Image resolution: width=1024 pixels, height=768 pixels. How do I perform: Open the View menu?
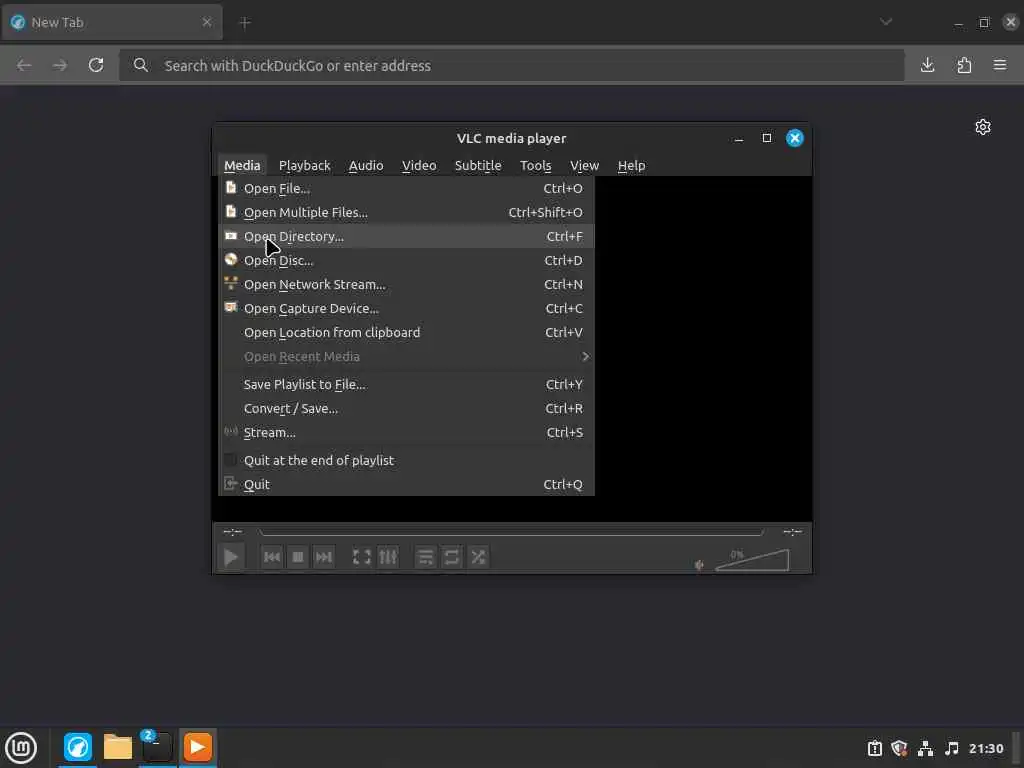[x=584, y=165]
